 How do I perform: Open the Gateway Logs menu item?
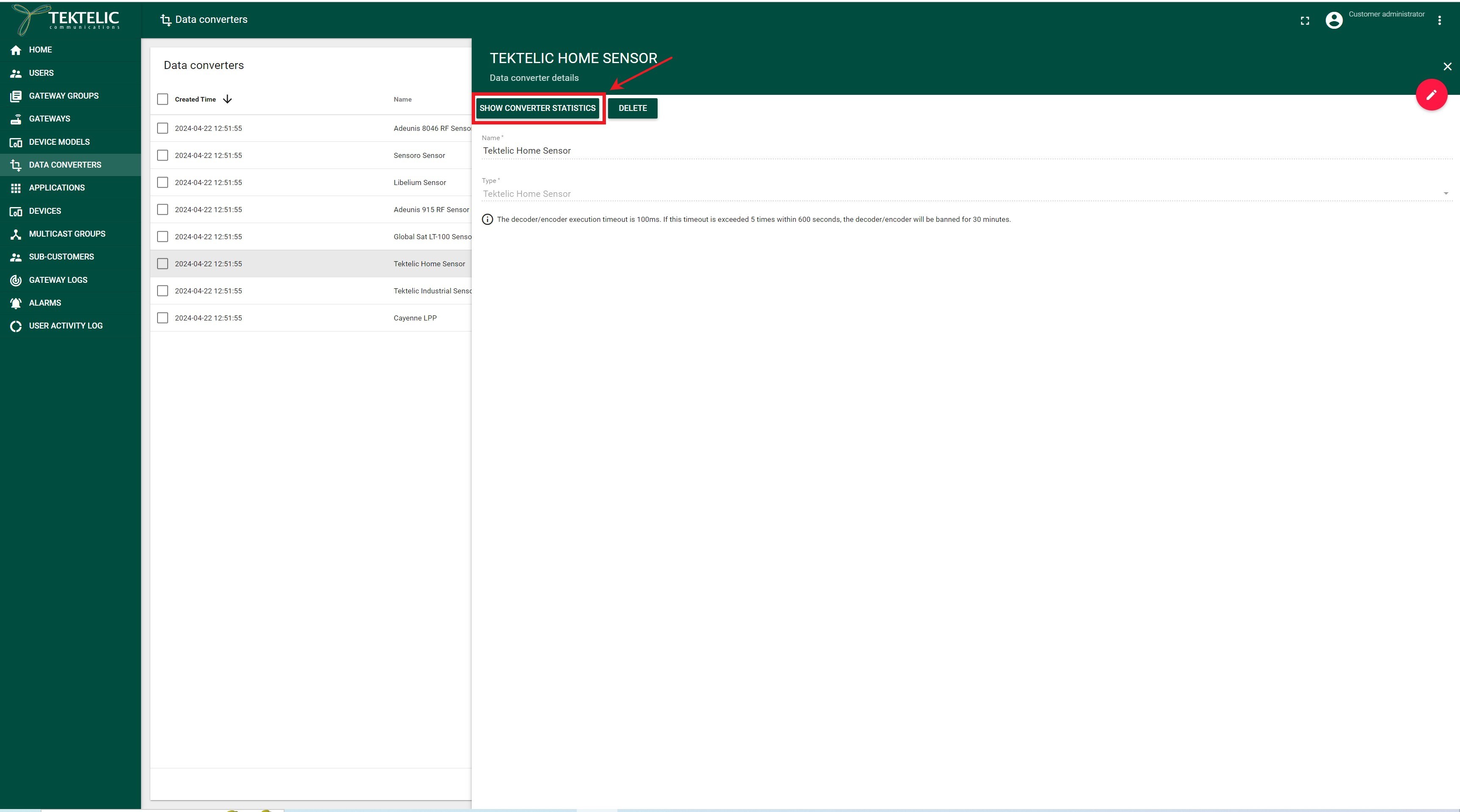coord(70,280)
